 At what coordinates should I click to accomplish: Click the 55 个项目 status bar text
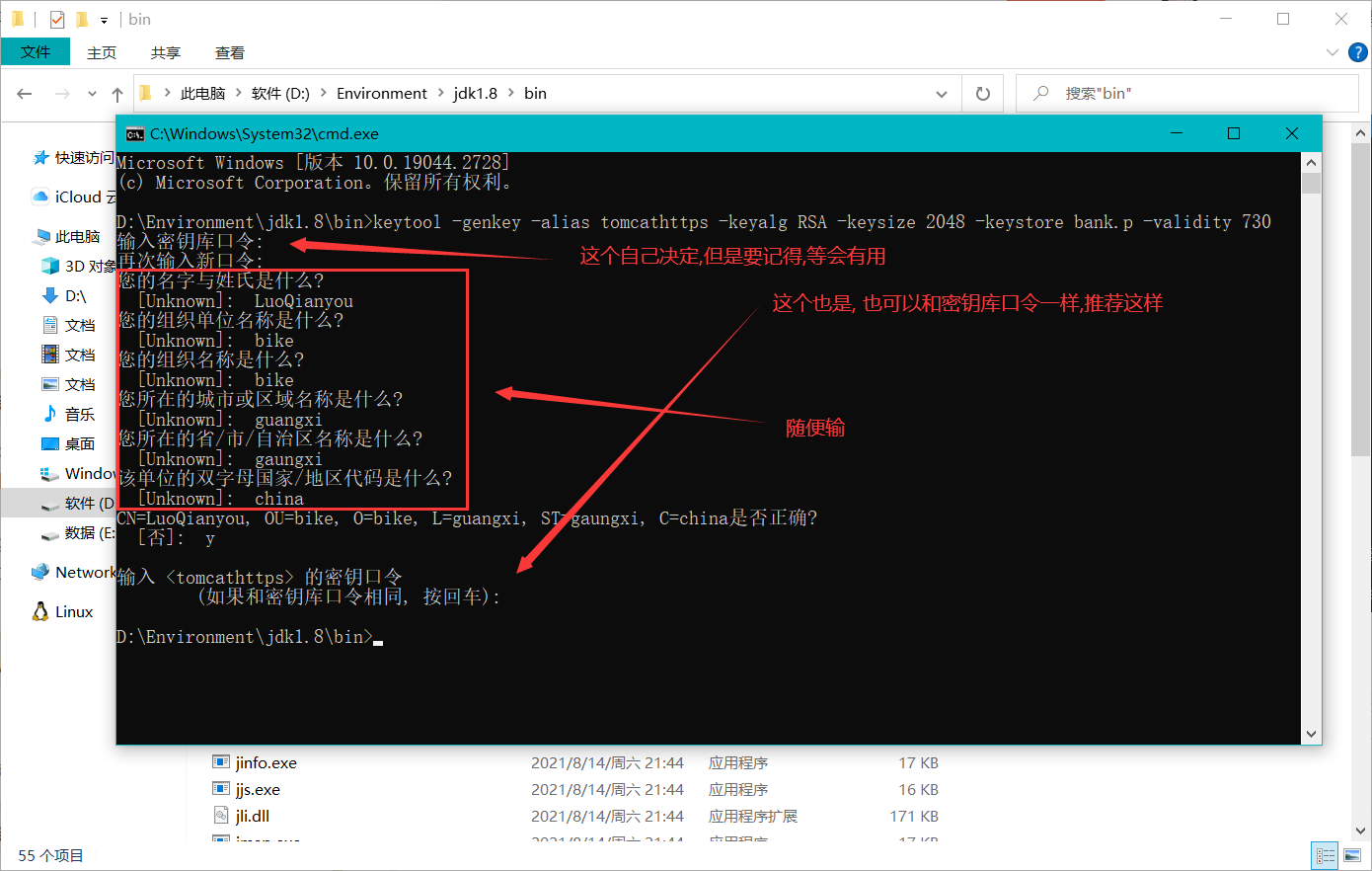point(51,856)
